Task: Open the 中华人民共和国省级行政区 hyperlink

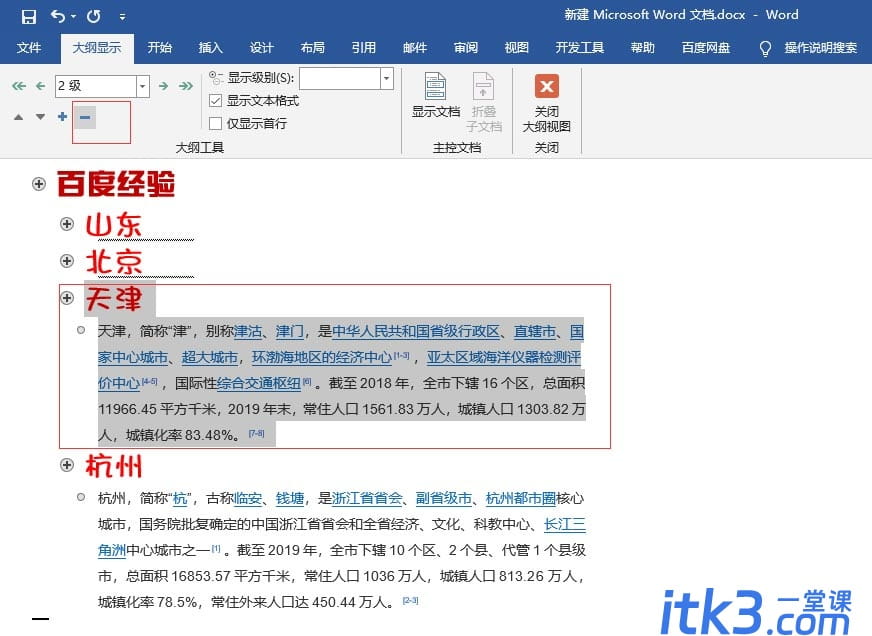Action: pos(416,332)
